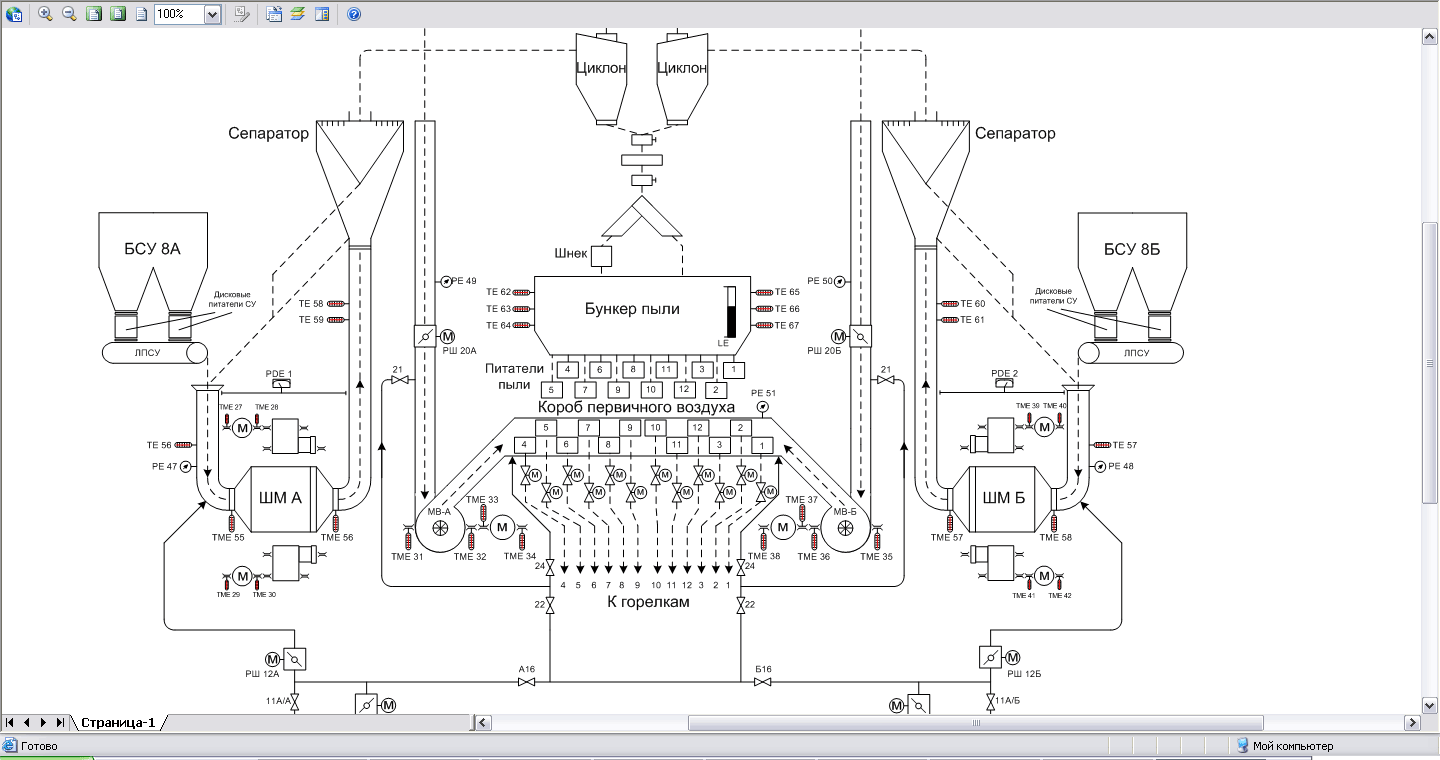Click the vertical scrollbar thumb

click(x=1430, y=362)
